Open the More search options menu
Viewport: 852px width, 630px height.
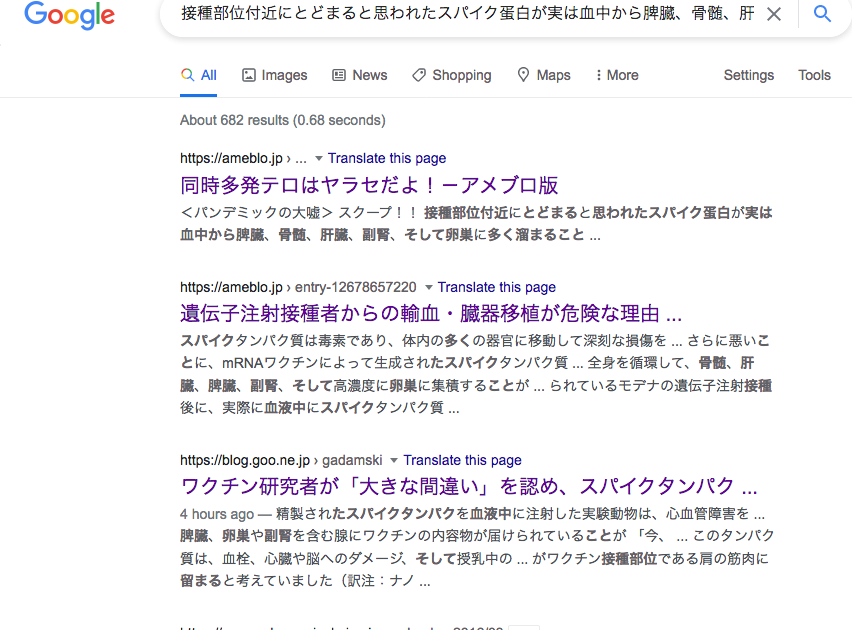(617, 75)
